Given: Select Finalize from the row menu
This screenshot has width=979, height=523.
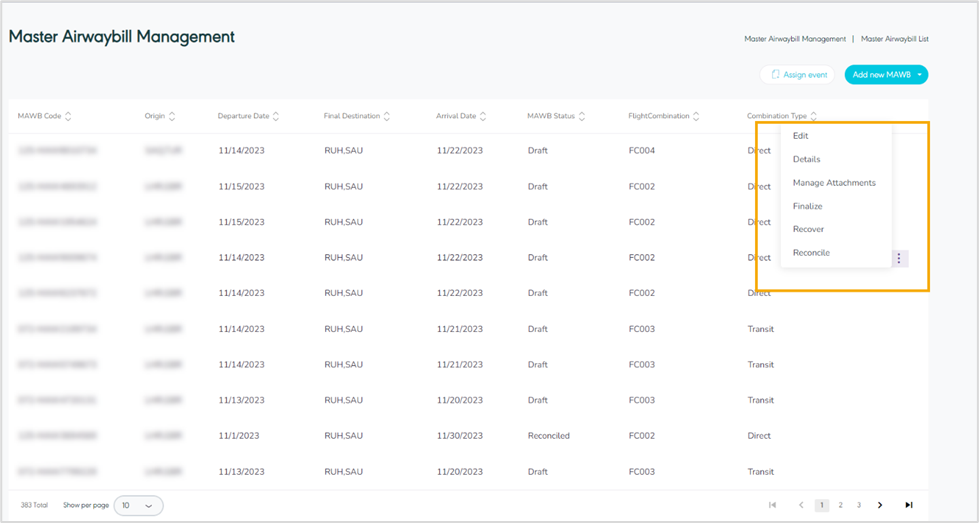Looking at the screenshot, I should [807, 206].
